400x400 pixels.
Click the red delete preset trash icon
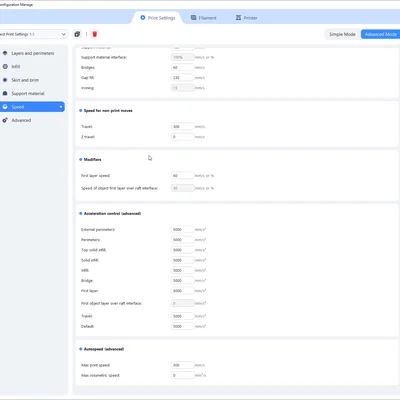95,34
